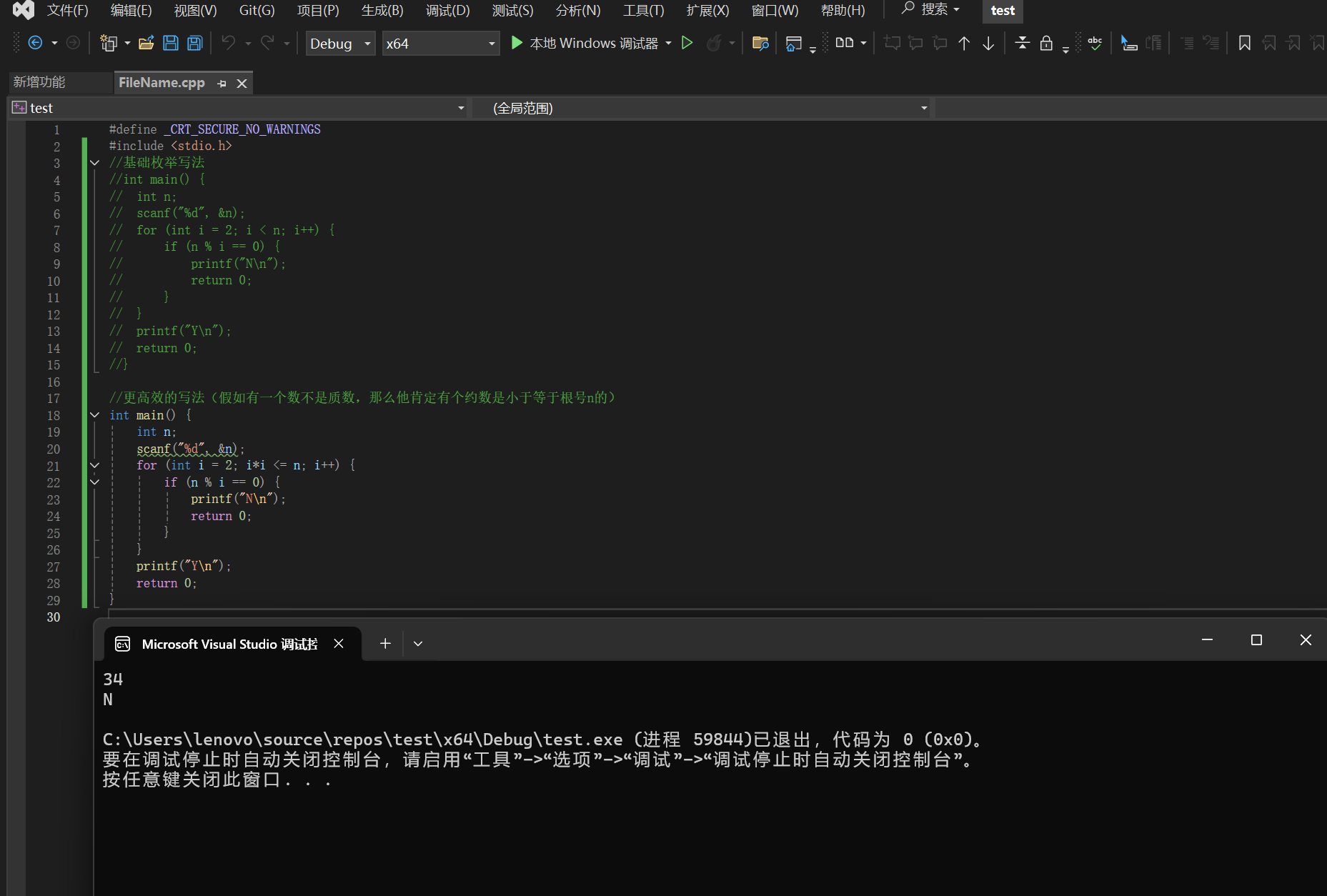Click the Navigate Backward arrow icon
The height and width of the screenshot is (896, 1327).
[35, 44]
